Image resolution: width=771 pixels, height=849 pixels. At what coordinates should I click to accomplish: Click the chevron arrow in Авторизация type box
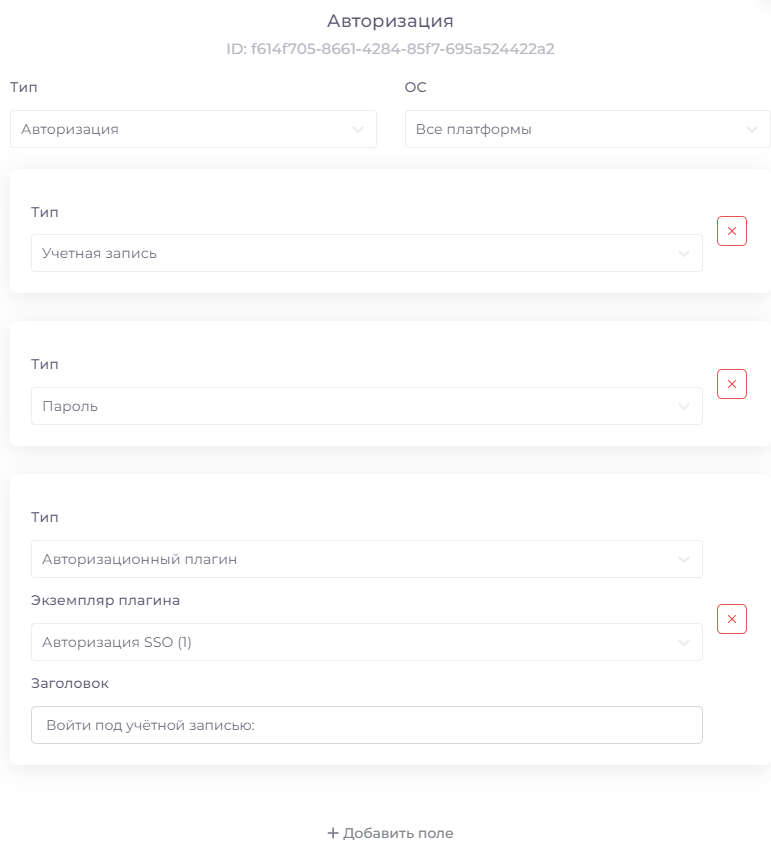tap(358, 129)
